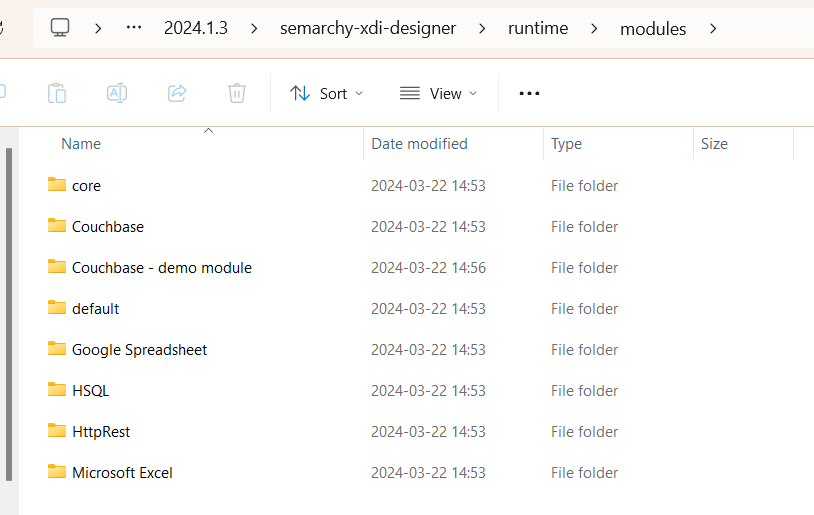Select the Couchbase - demo module name
The height and width of the screenshot is (515, 814).
pos(162,268)
